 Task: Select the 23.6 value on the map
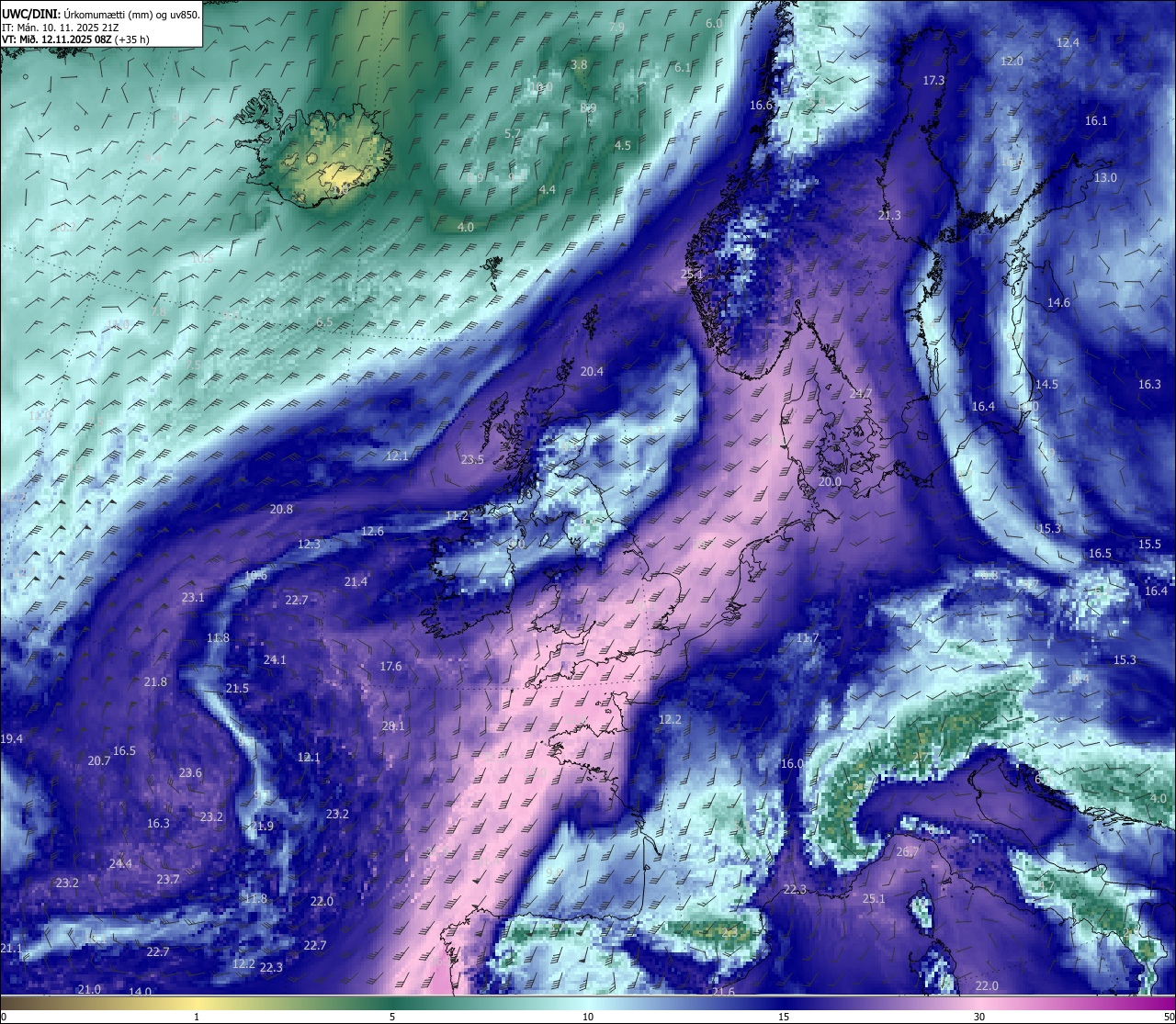coord(190,772)
